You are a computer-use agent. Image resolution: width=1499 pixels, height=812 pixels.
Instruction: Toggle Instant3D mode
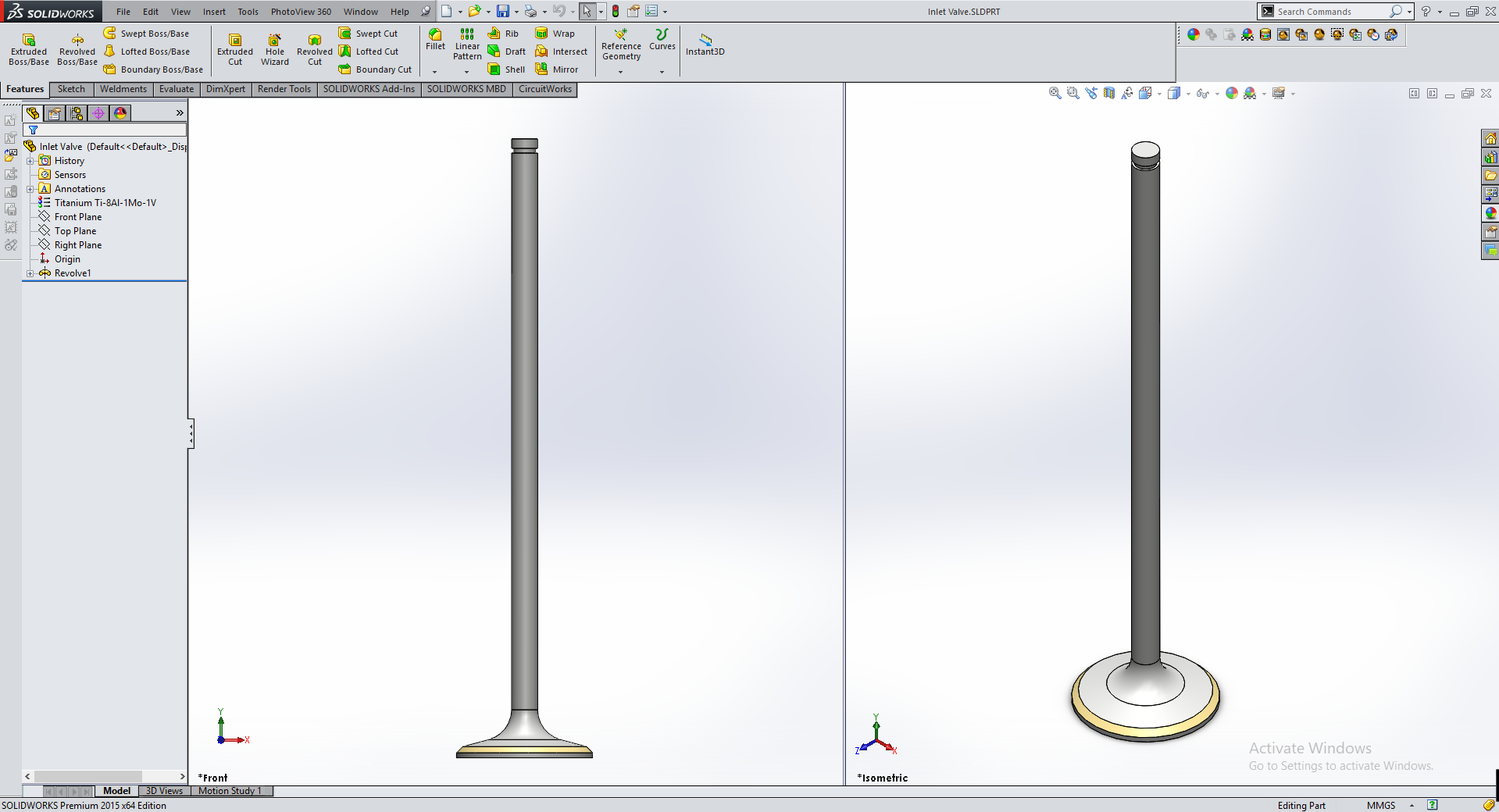point(705,43)
